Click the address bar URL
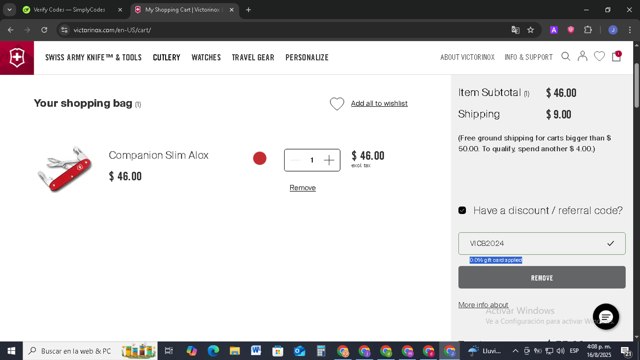 point(112,30)
